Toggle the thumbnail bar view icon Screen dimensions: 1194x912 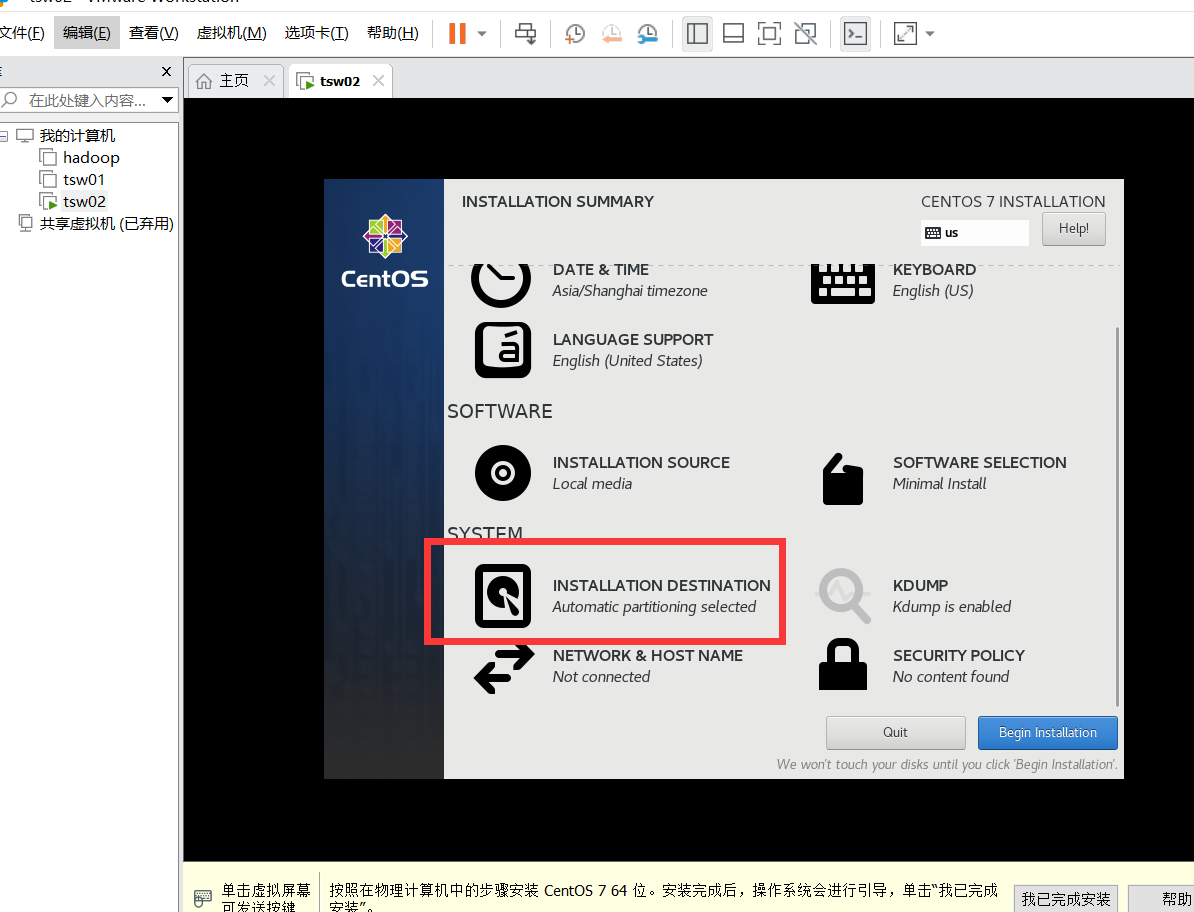(x=733, y=33)
